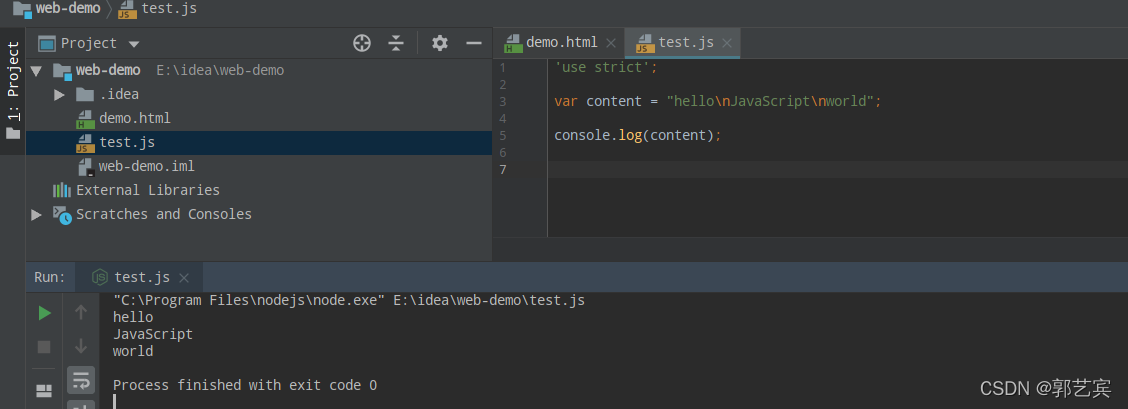Select web-demo.iml file

point(147,166)
